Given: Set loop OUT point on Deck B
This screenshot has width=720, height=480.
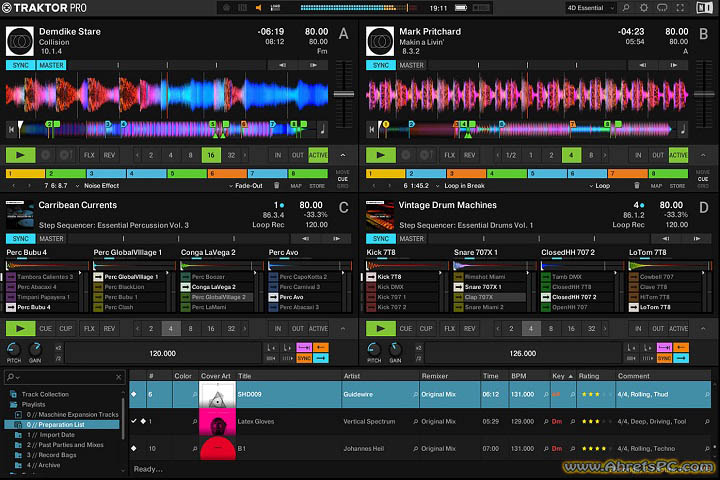Looking at the screenshot, I should pyautogui.click(x=658, y=155).
